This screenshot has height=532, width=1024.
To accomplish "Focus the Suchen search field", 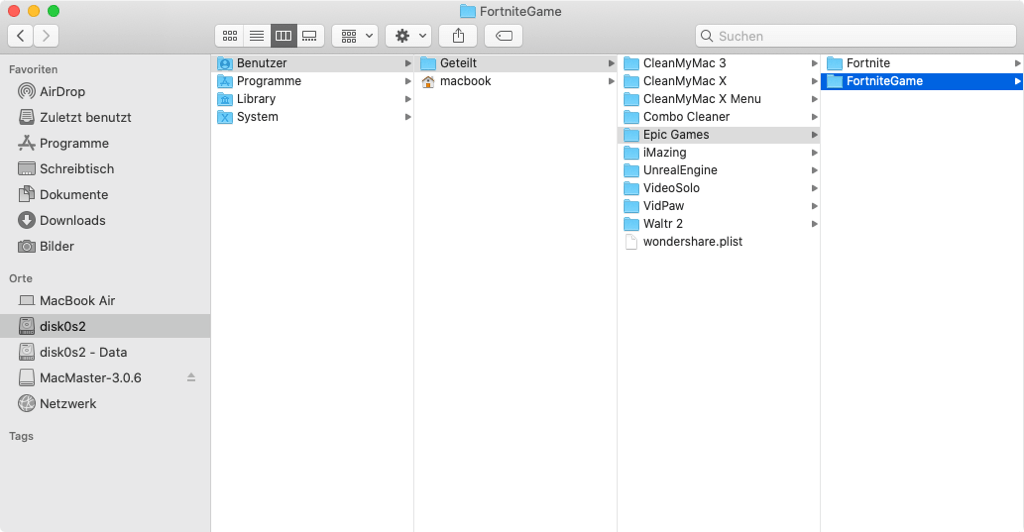I will pos(856,36).
